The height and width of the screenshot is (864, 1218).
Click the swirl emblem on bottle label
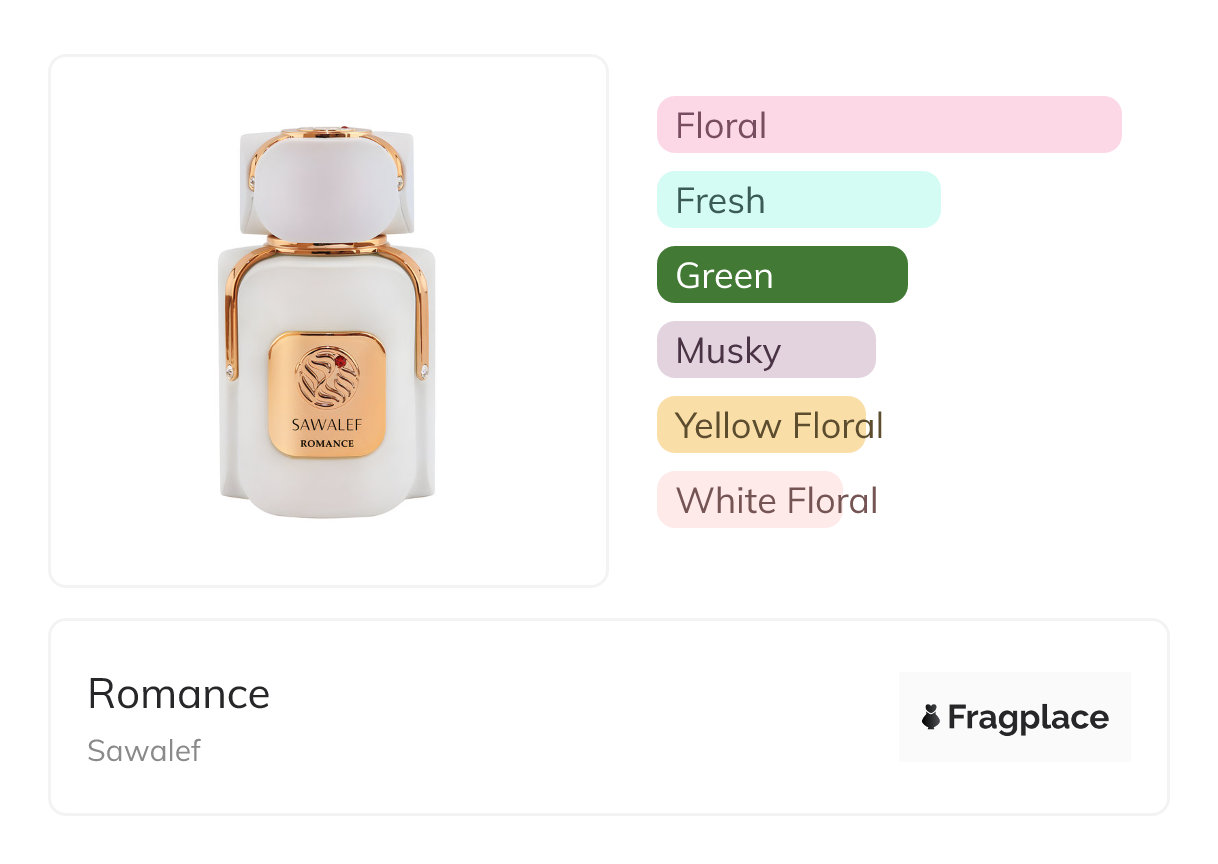327,377
